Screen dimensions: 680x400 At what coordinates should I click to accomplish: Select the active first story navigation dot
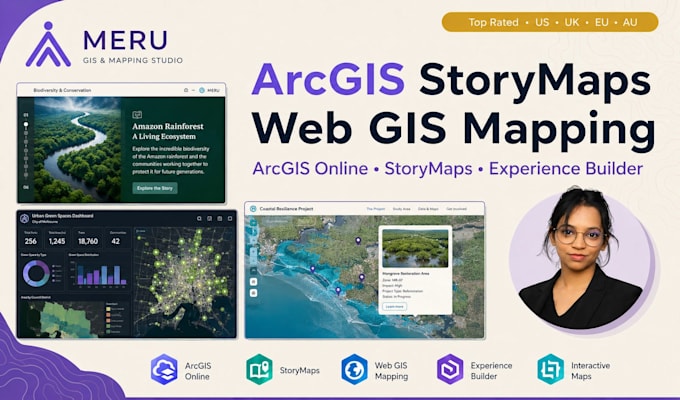pyautogui.click(x=26, y=125)
